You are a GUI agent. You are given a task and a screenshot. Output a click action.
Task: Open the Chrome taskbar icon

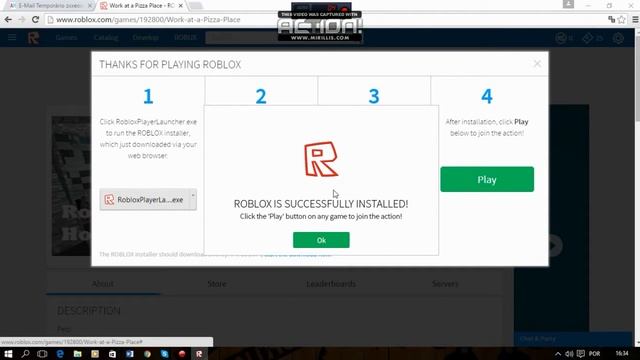(x=147, y=353)
